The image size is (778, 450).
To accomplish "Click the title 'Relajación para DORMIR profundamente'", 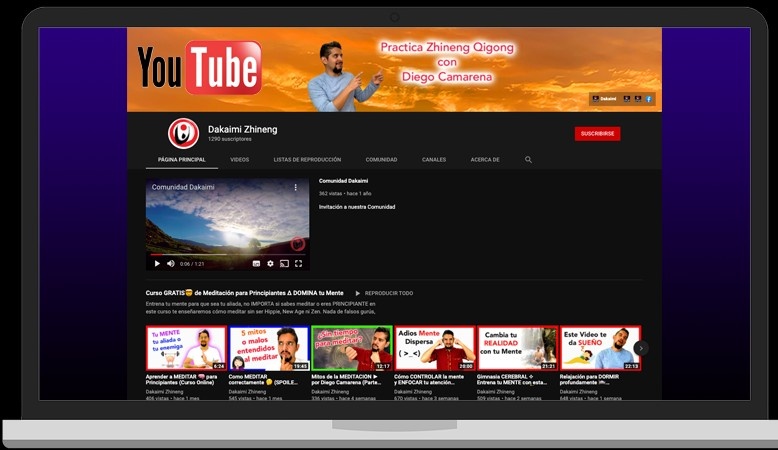I will pos(589,380).
